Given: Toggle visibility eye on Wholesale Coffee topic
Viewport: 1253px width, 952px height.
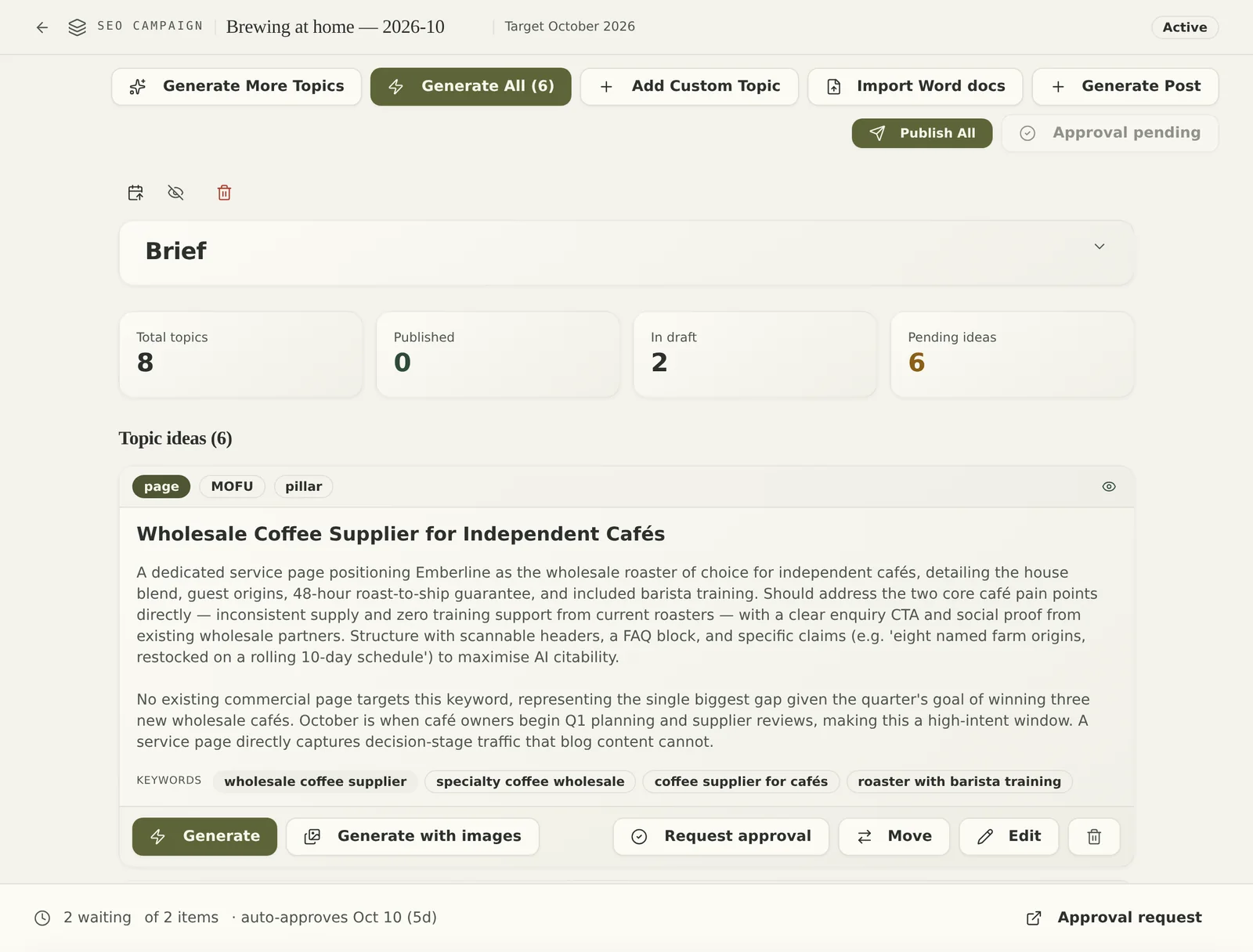Looking at the screenshot, I should click(1109, 486).
